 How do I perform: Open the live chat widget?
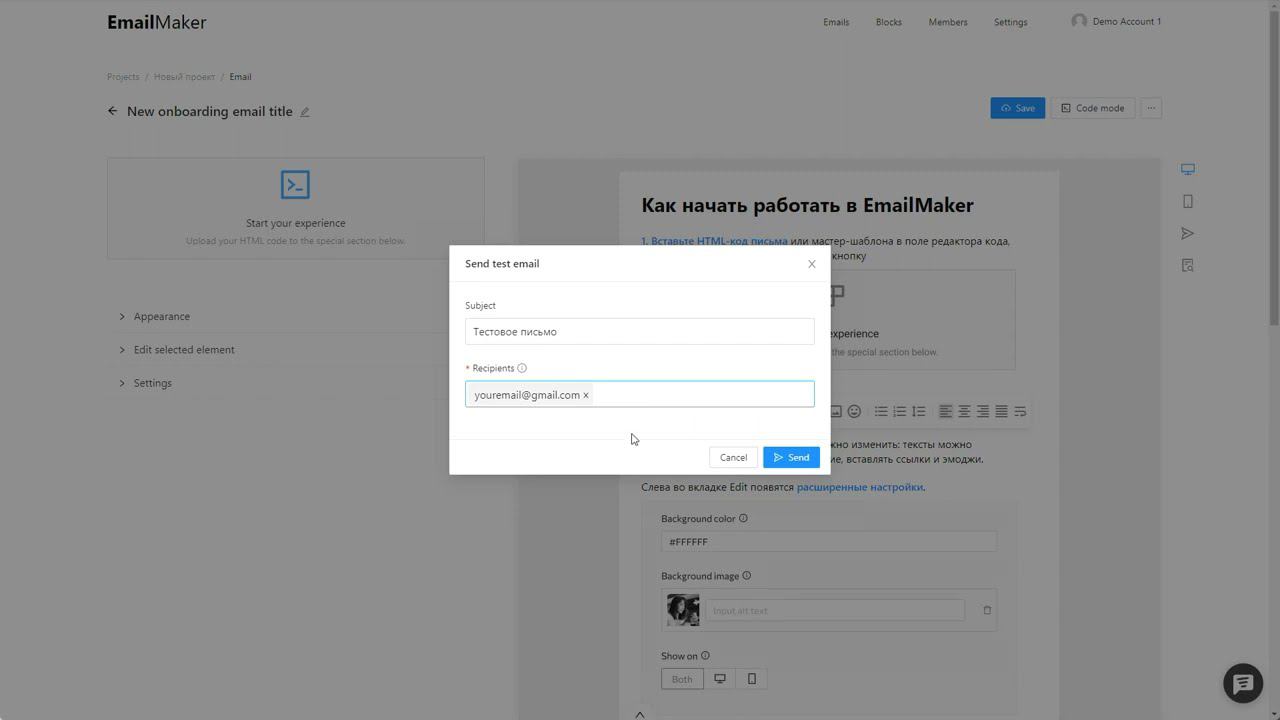coord(1243,683)
